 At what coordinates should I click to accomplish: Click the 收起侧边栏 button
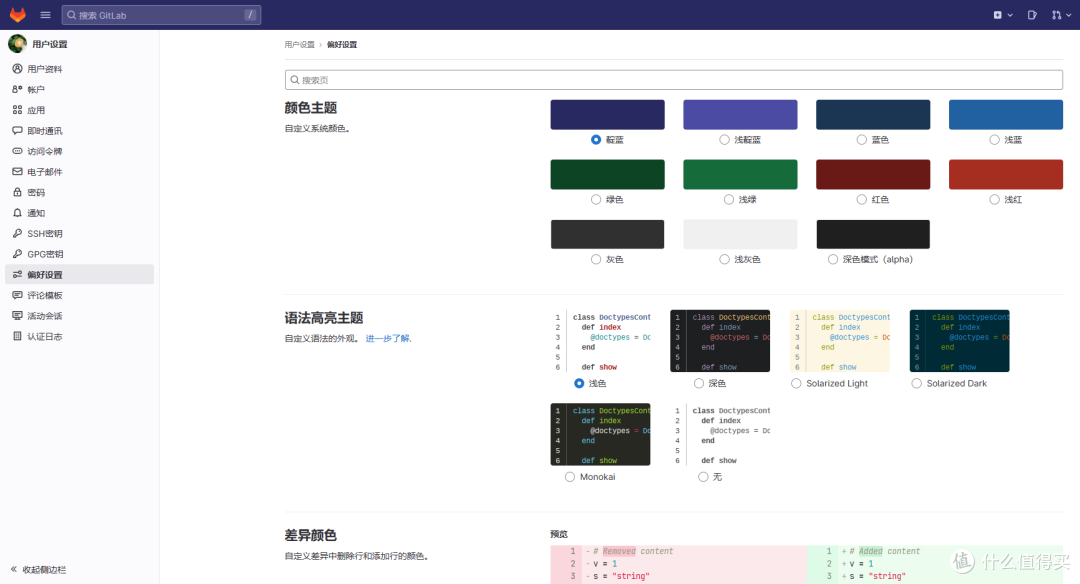[39, 570]
